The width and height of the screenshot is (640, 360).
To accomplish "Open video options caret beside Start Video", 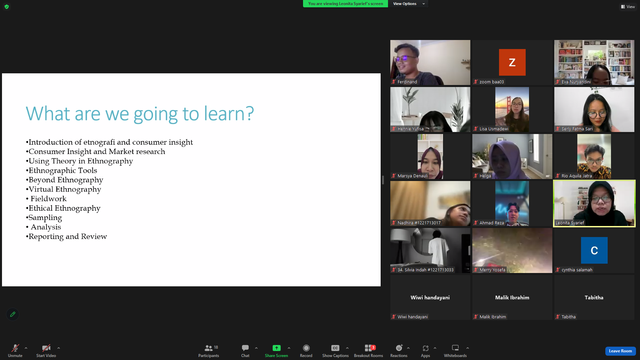I will (x=59, y=348).
